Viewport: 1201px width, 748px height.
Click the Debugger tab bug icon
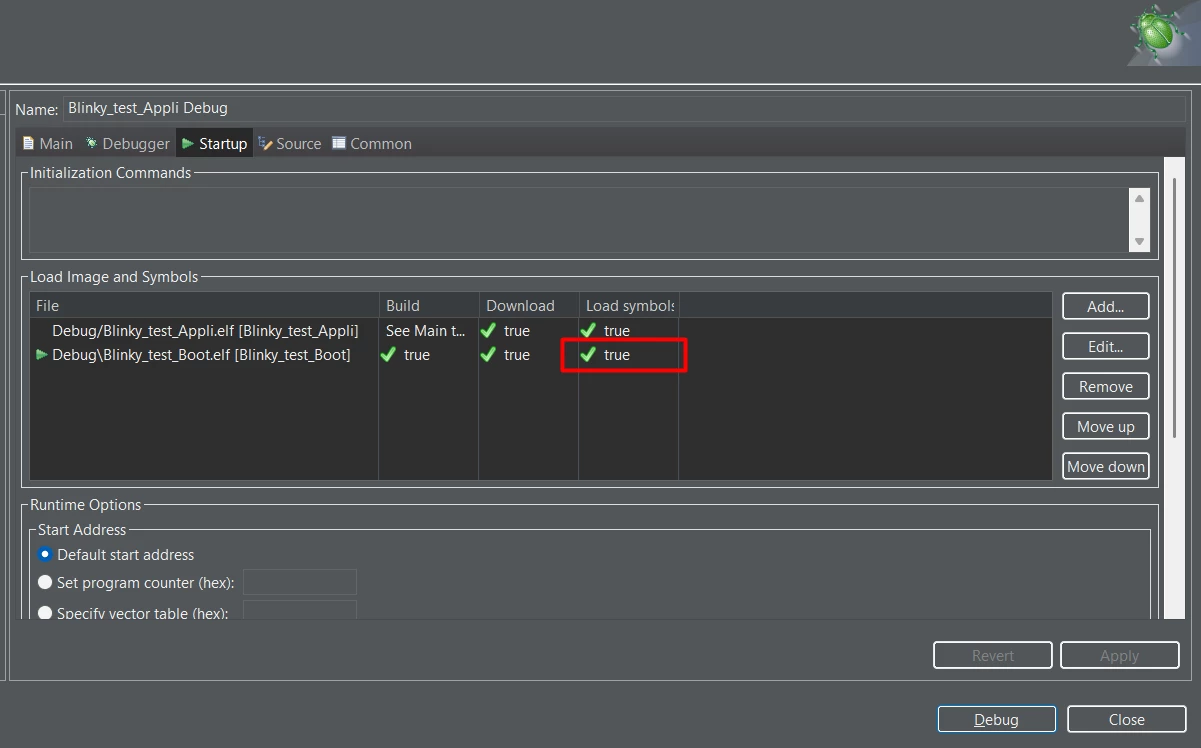pyautogui.click(x=91, y=143)
